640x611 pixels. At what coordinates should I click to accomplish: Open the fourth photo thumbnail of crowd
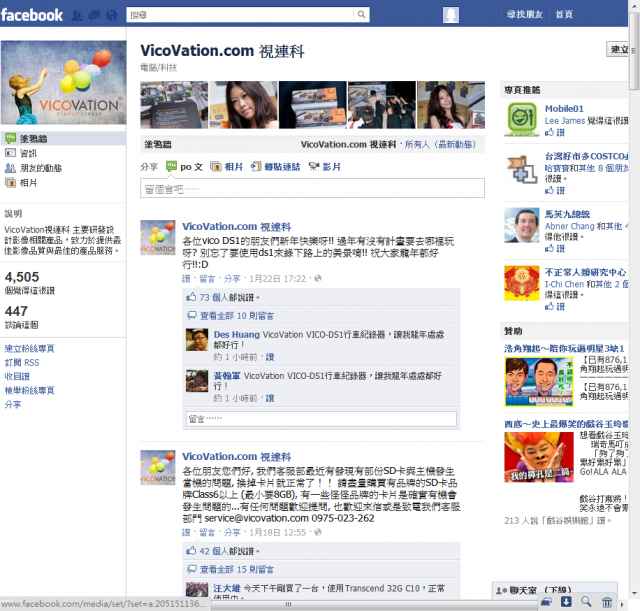coord(382,105)
